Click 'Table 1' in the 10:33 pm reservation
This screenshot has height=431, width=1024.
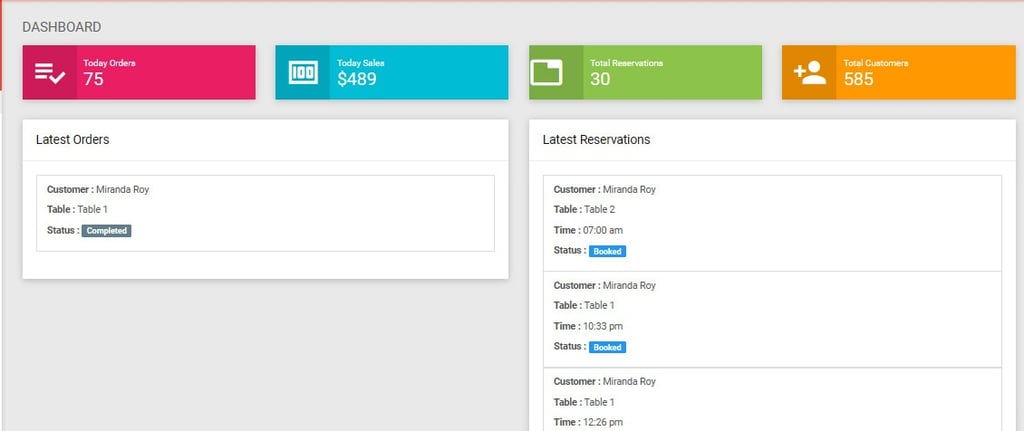coord(600,306)
